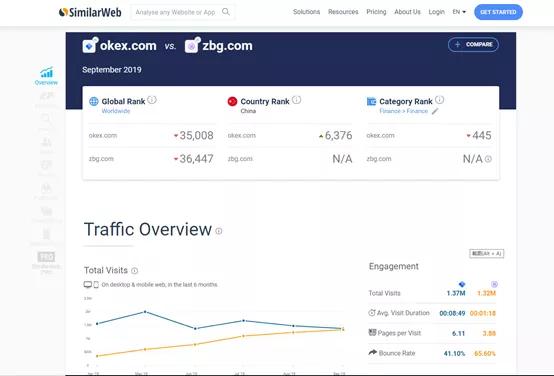Open the Finance > Finance category link

[403, 111]
